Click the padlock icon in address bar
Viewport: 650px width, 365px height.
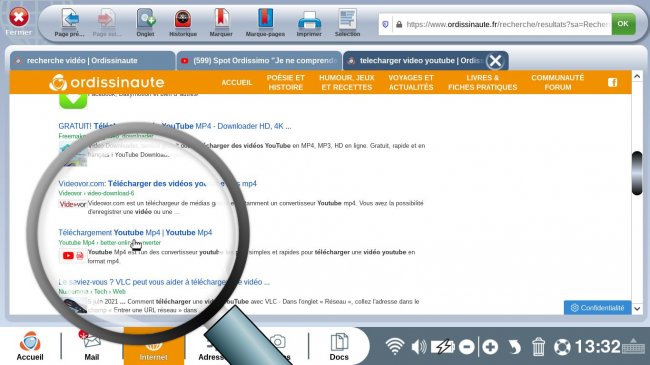pos(399,24)
